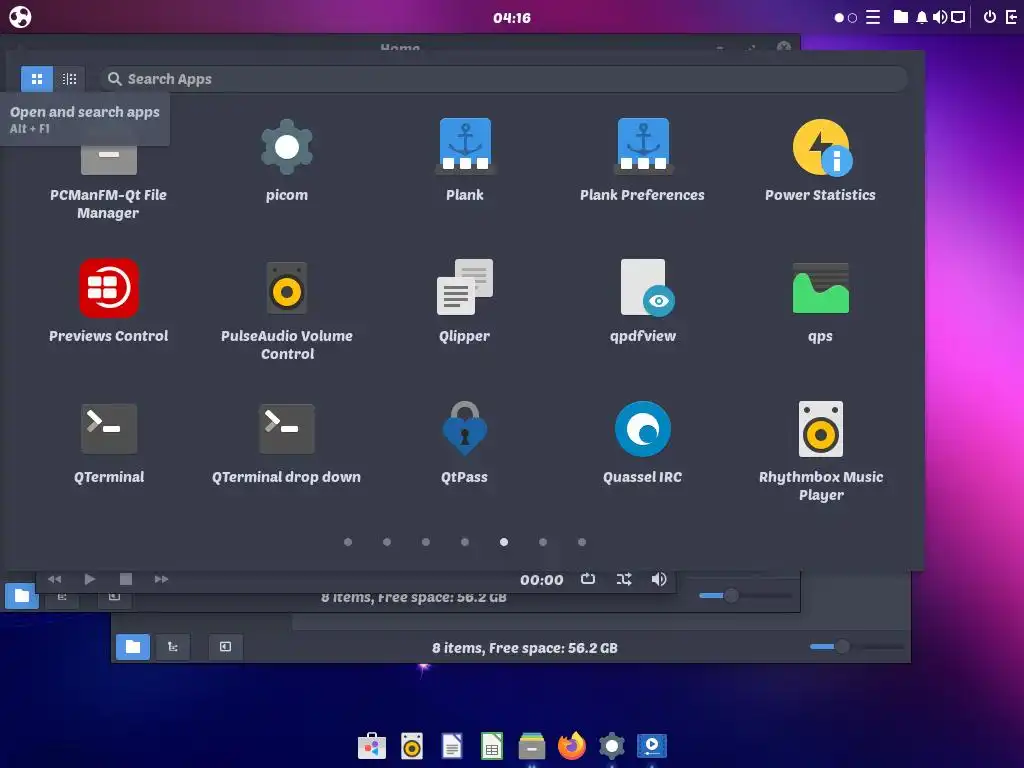This screenshot has width=1024, height=768.
Task: Skip to next track in player
Action: 161,579
